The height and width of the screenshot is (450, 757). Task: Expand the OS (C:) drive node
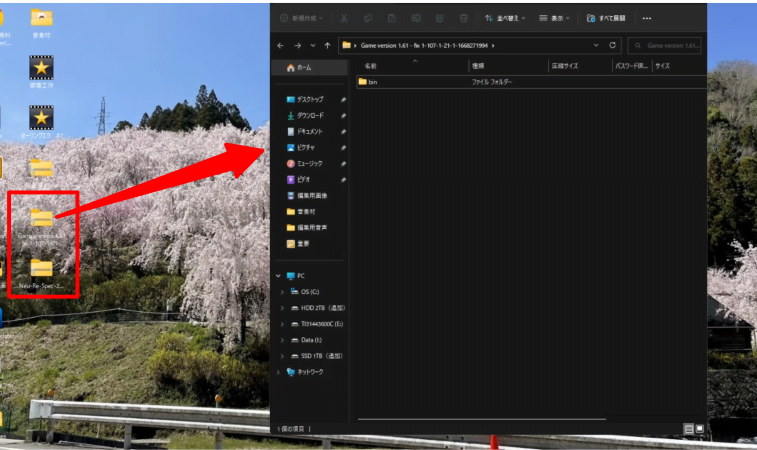[x=282, y=292]
